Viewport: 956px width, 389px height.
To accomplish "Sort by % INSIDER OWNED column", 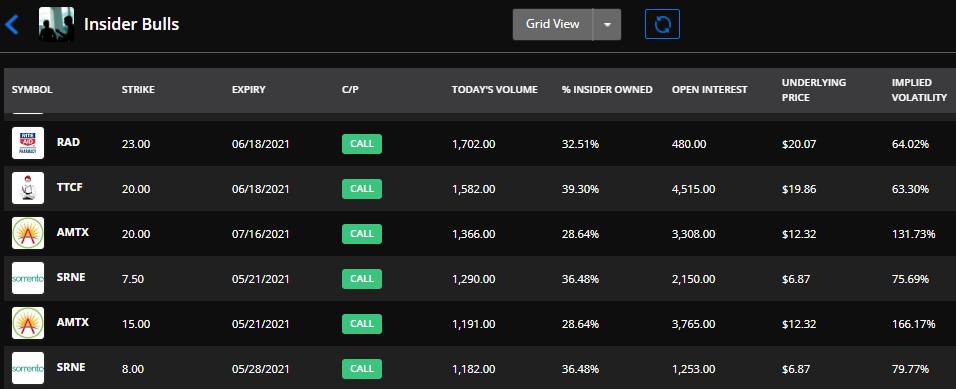I will pyautogui.click(x=607, y=90).
